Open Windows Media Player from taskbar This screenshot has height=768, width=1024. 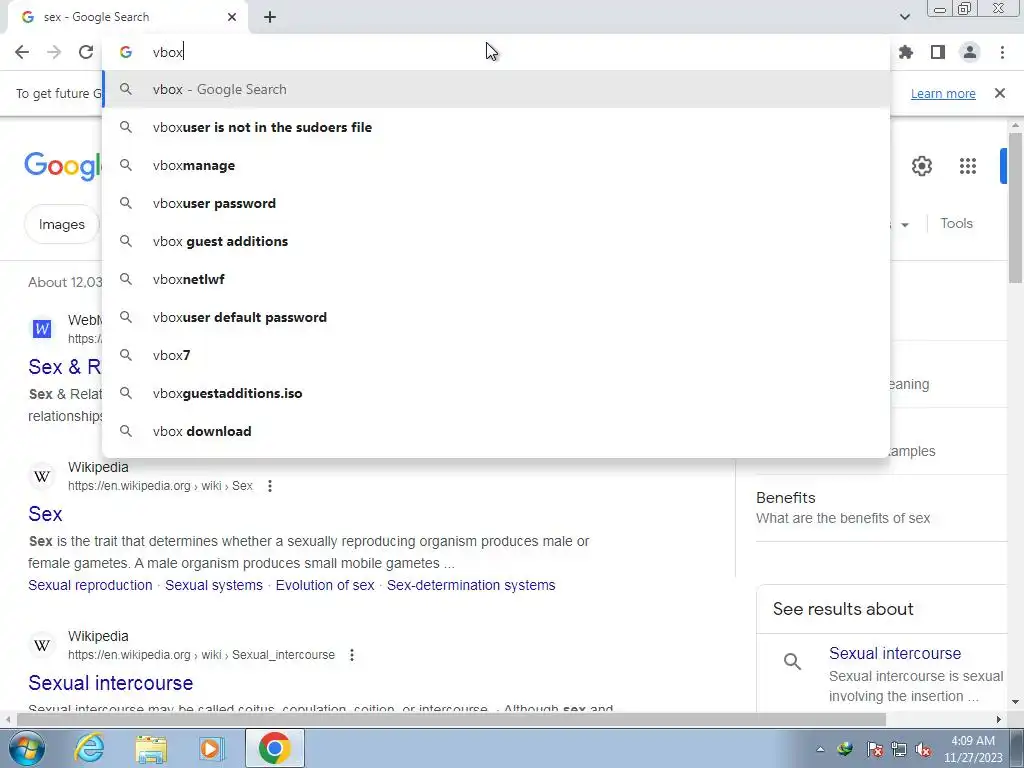212,748
